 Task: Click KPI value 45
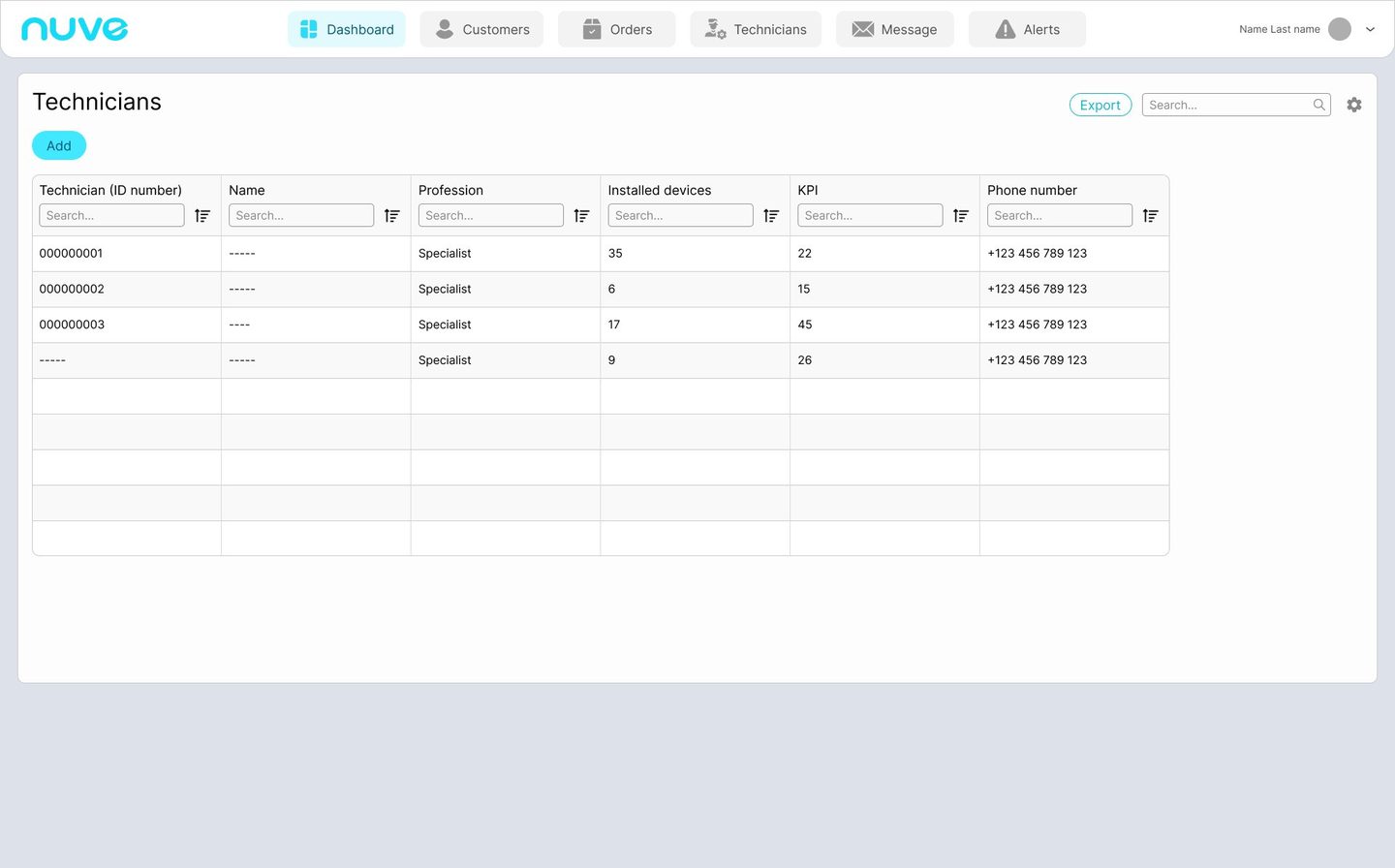coord(805,325)
